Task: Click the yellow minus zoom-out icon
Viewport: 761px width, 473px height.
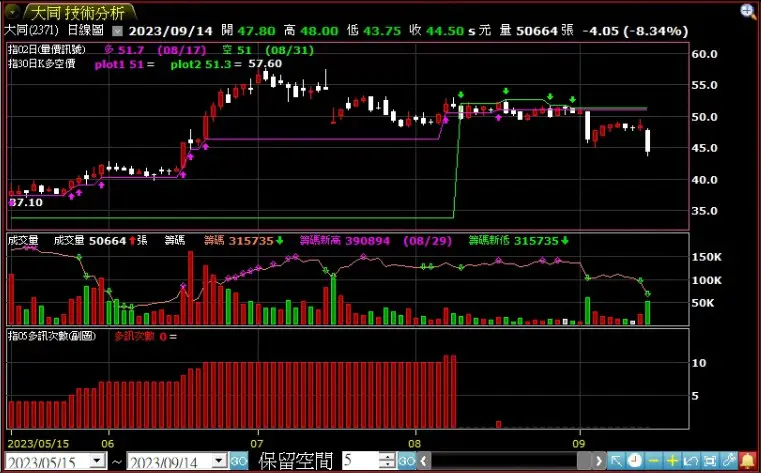Action: pos(654,461)
